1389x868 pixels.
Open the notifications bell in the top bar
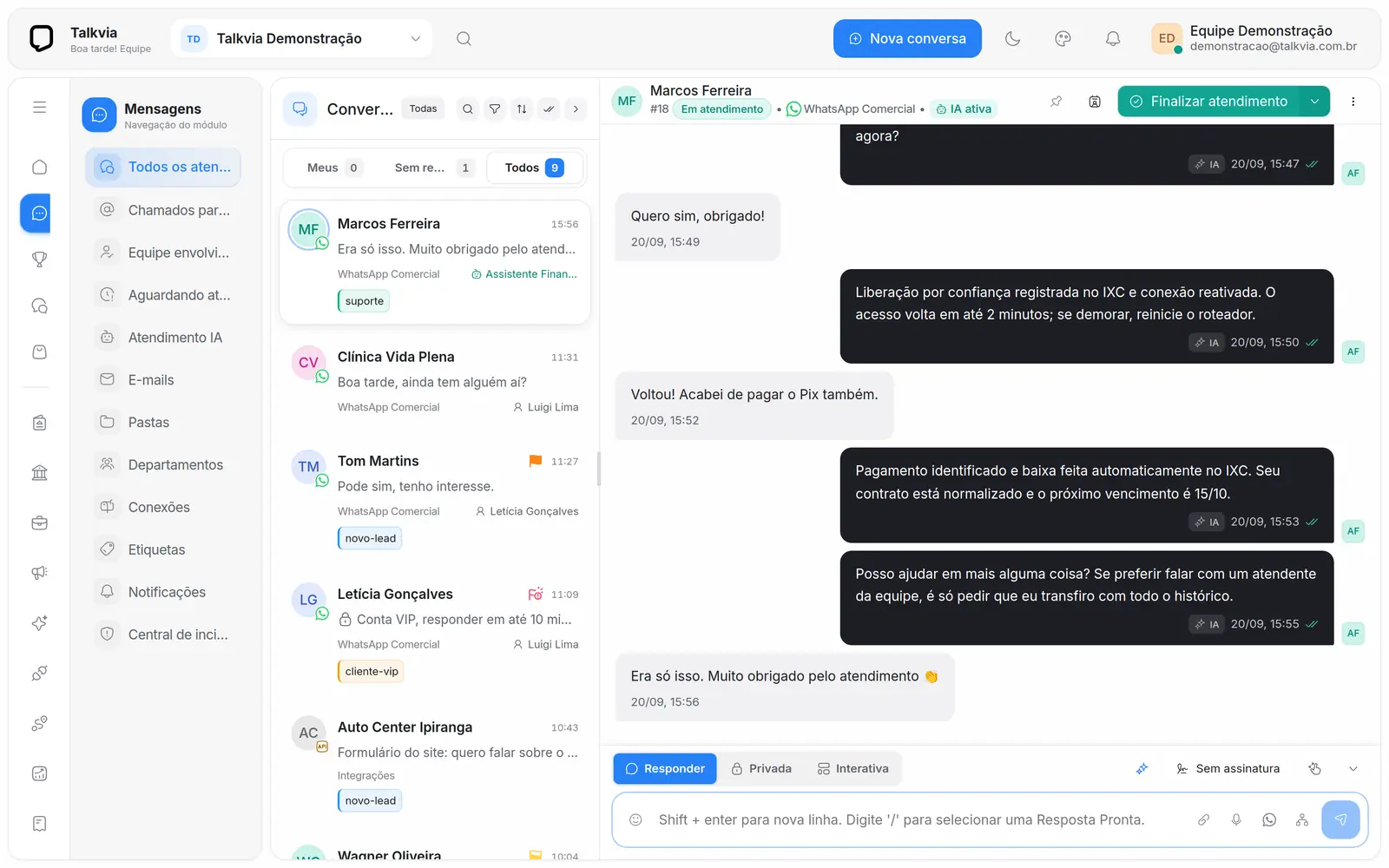1113,38
